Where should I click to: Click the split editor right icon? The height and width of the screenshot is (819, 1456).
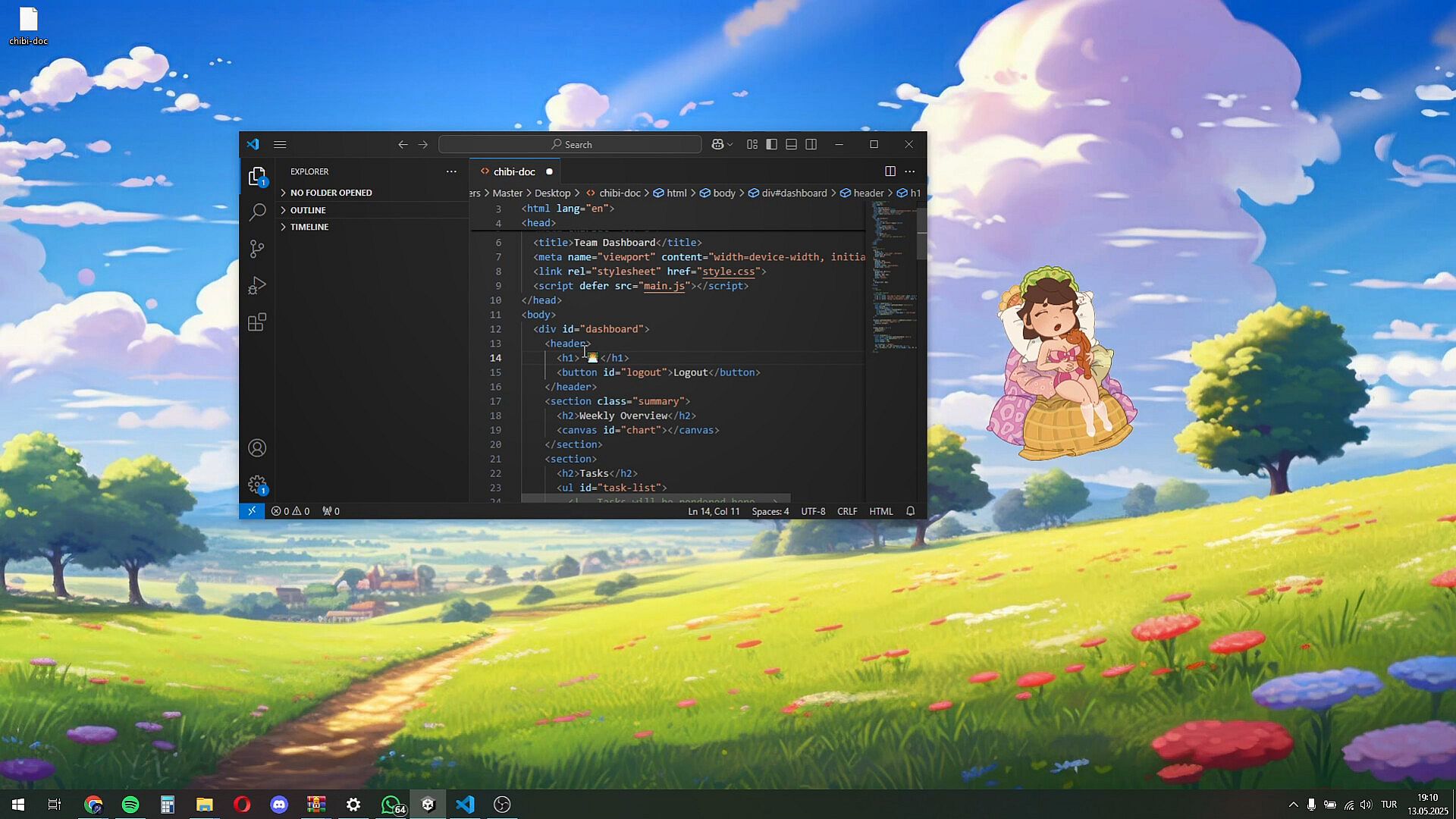point(890,171)
